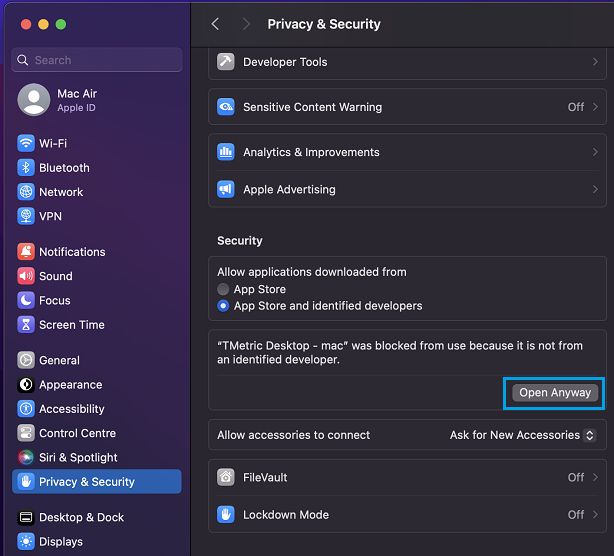Click the Siri & Spotlight icon

click(26, 457)
